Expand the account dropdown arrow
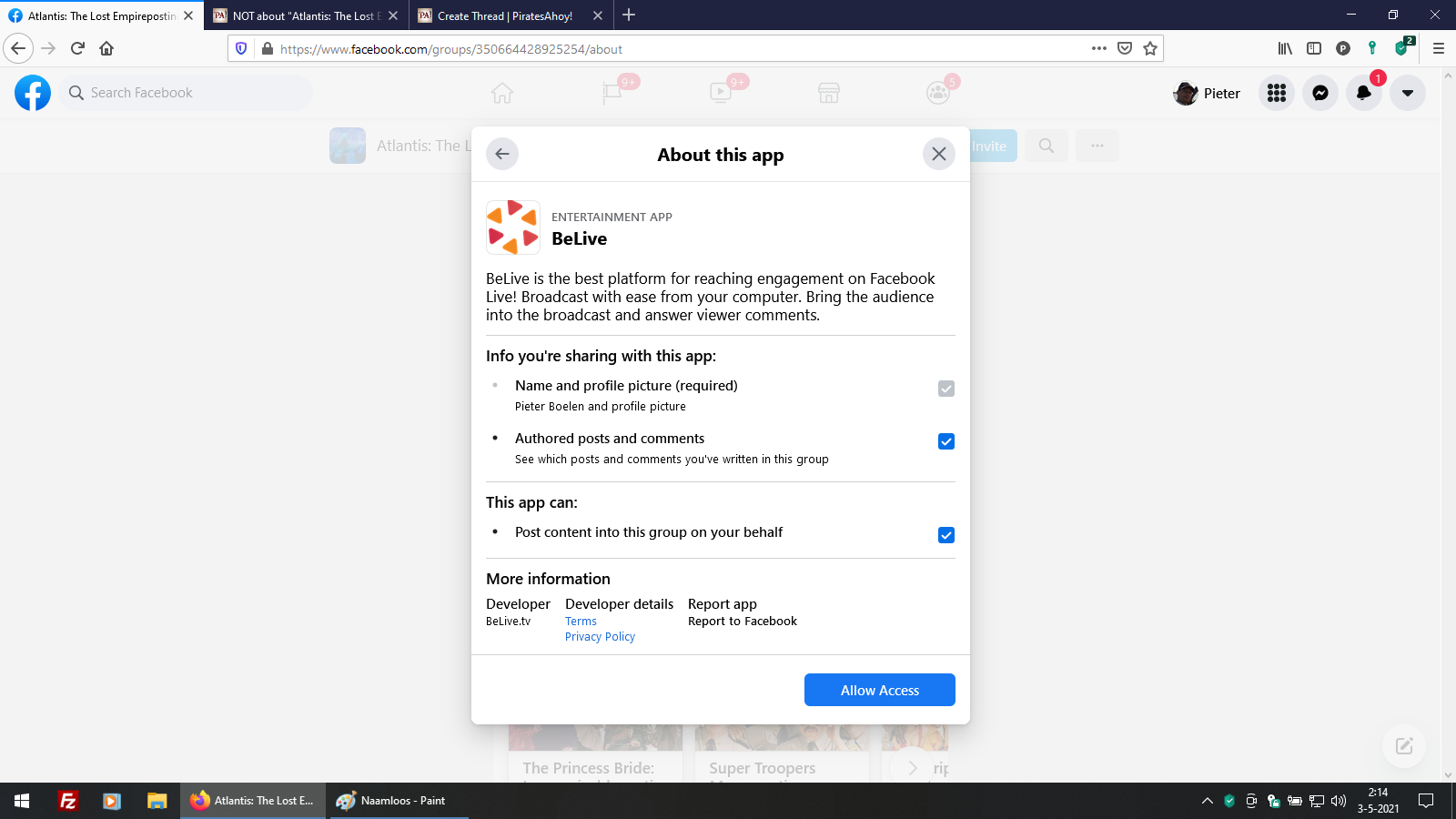This screenshot has height=819, width=1456. [1408, 93]
